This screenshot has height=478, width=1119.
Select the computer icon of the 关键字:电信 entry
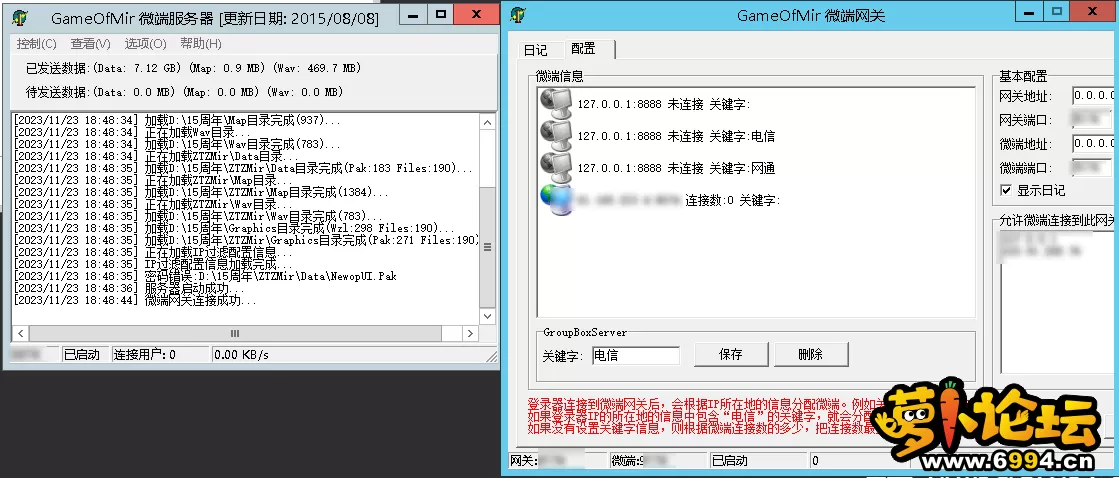555,135
